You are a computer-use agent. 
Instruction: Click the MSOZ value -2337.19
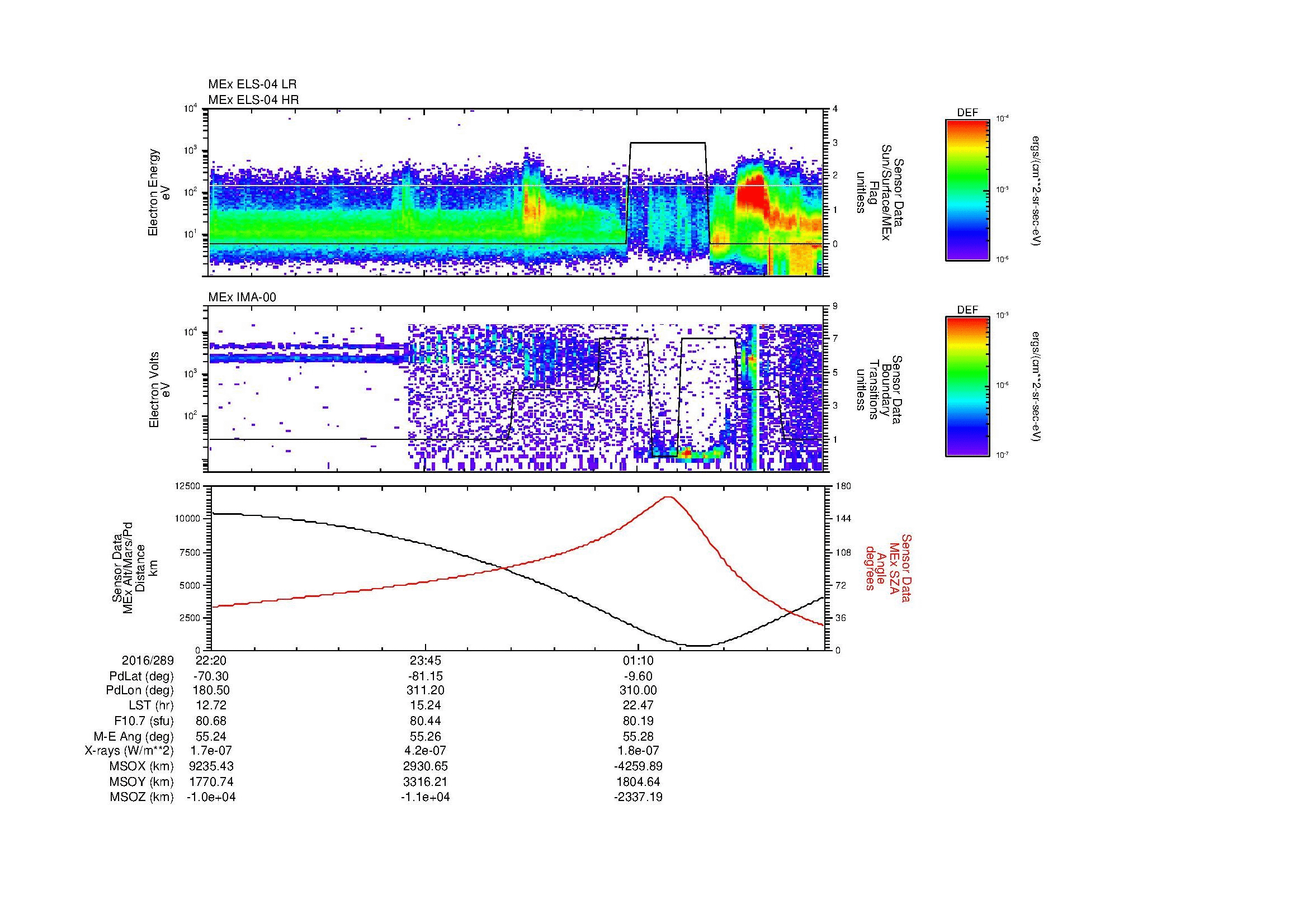tap(638, 797)
